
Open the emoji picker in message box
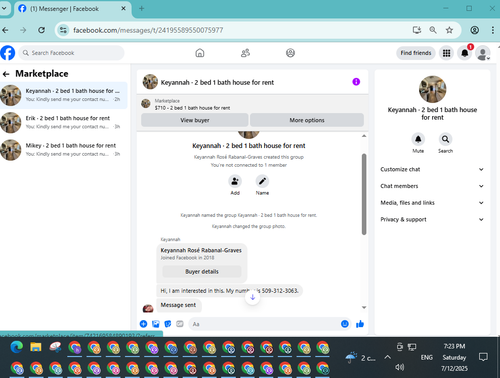[345, 324]
